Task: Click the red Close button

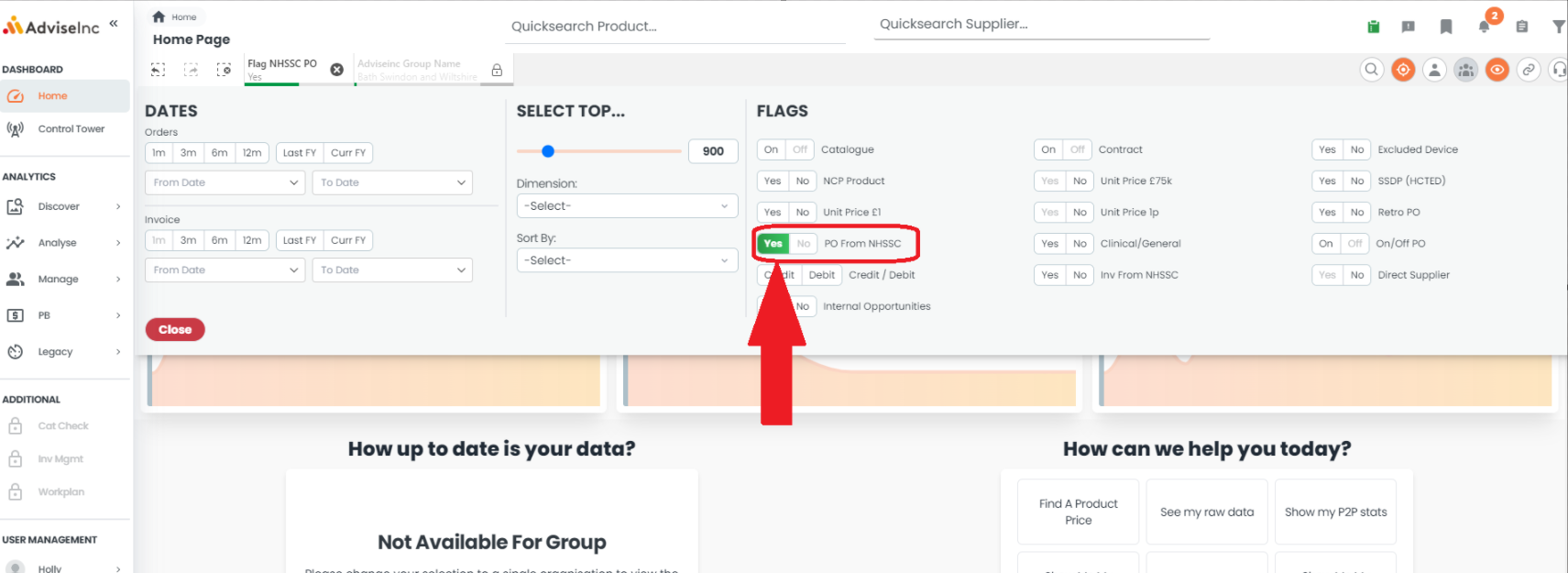Action: click(x=175, y=329)
